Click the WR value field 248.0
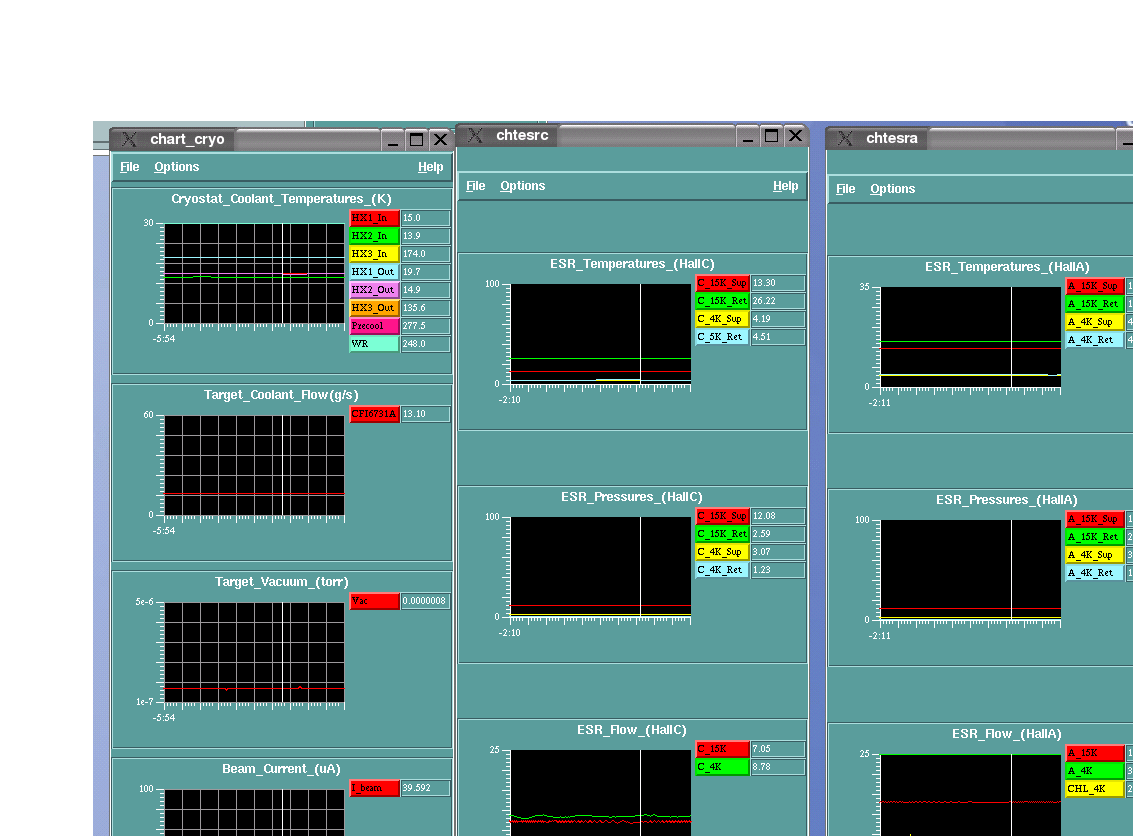The image size is (1133, 836). [x=426, y=344]
